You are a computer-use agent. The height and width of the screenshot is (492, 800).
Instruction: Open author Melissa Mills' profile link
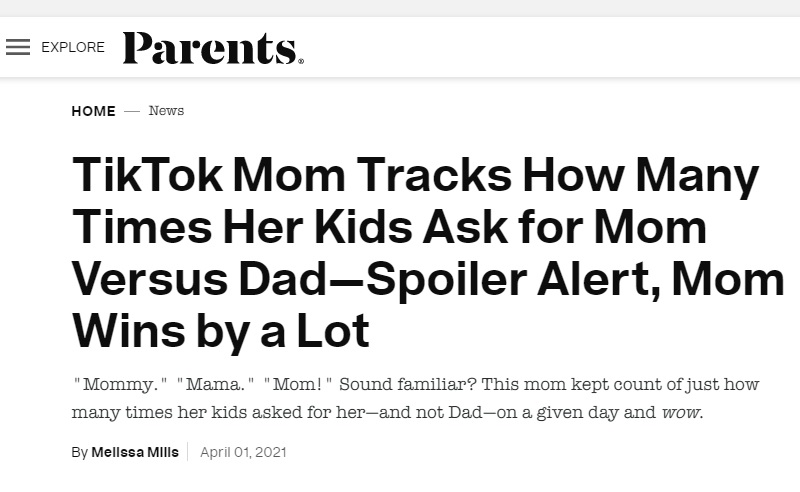(135, 452)
